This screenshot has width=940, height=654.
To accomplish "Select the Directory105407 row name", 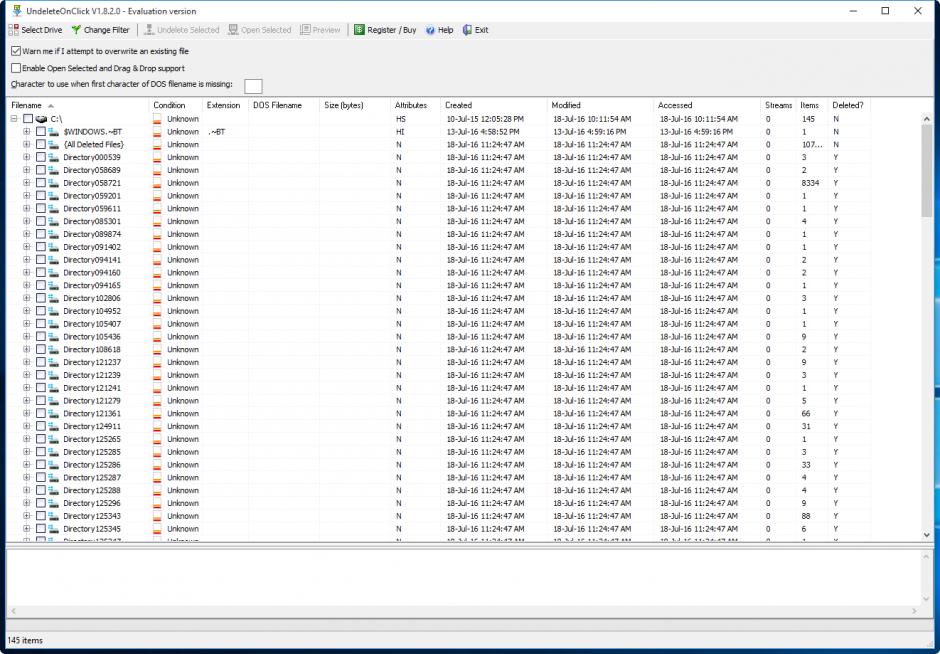I will pyautogui.click(x=92, y=324).
